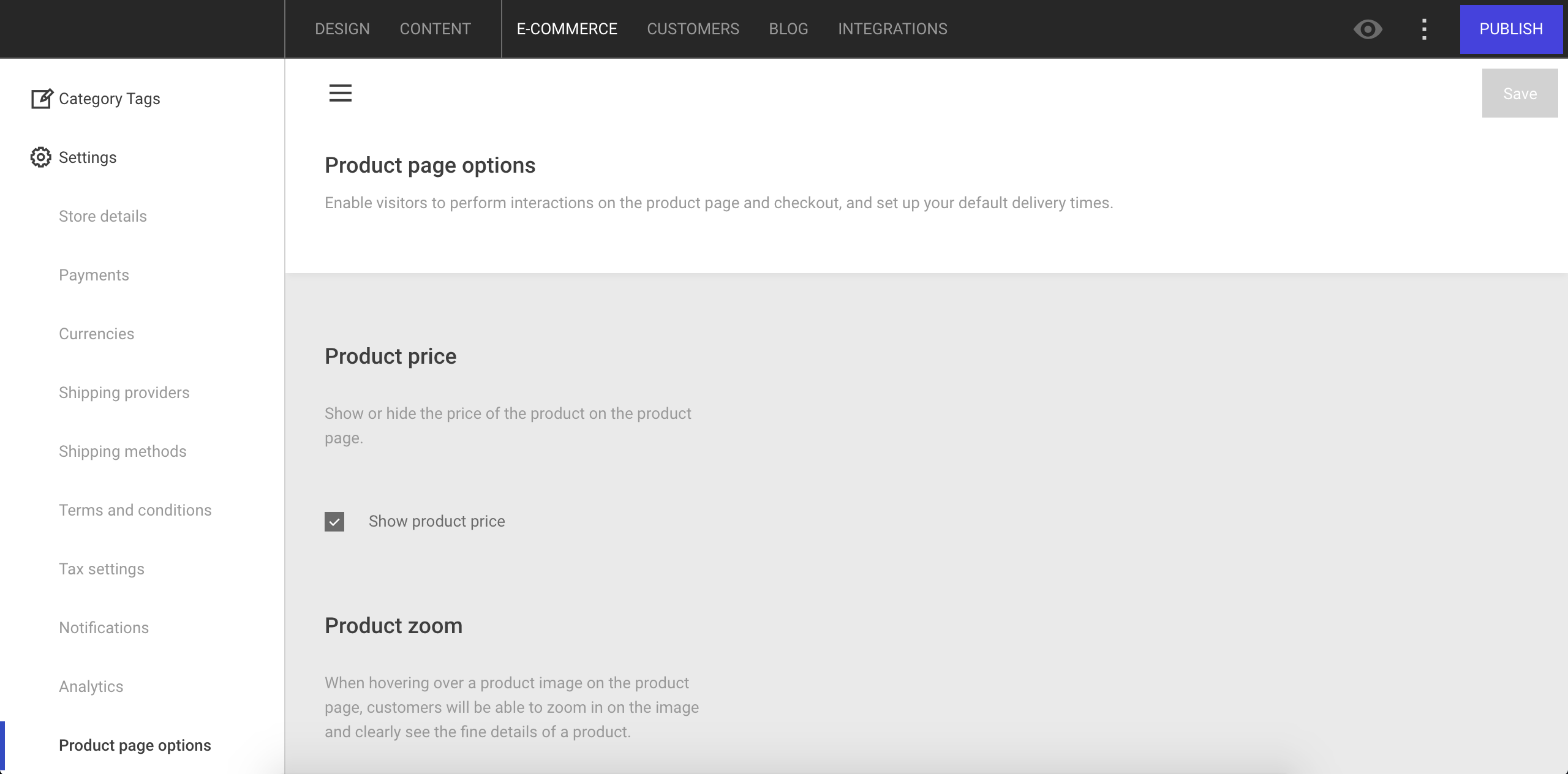Click the eye preview icon

click(x=1367, y=29)
